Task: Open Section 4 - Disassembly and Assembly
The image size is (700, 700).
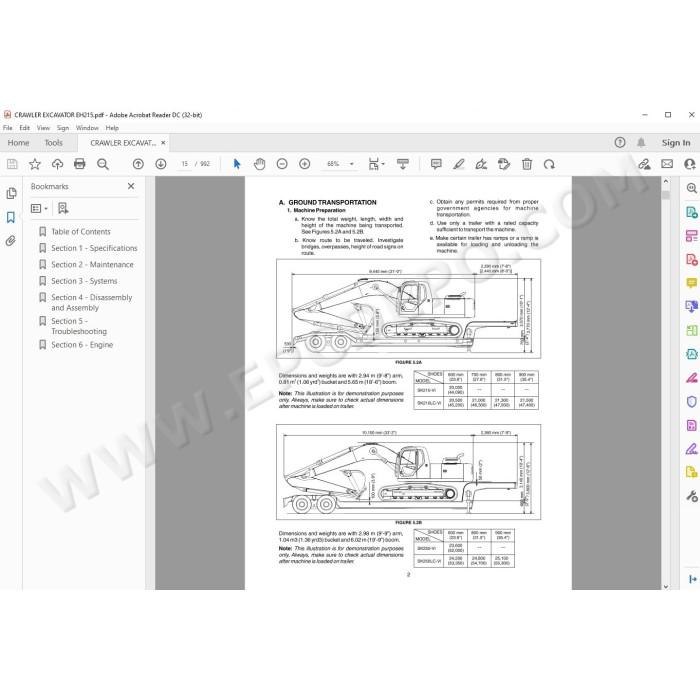Action: pos(92,303)
